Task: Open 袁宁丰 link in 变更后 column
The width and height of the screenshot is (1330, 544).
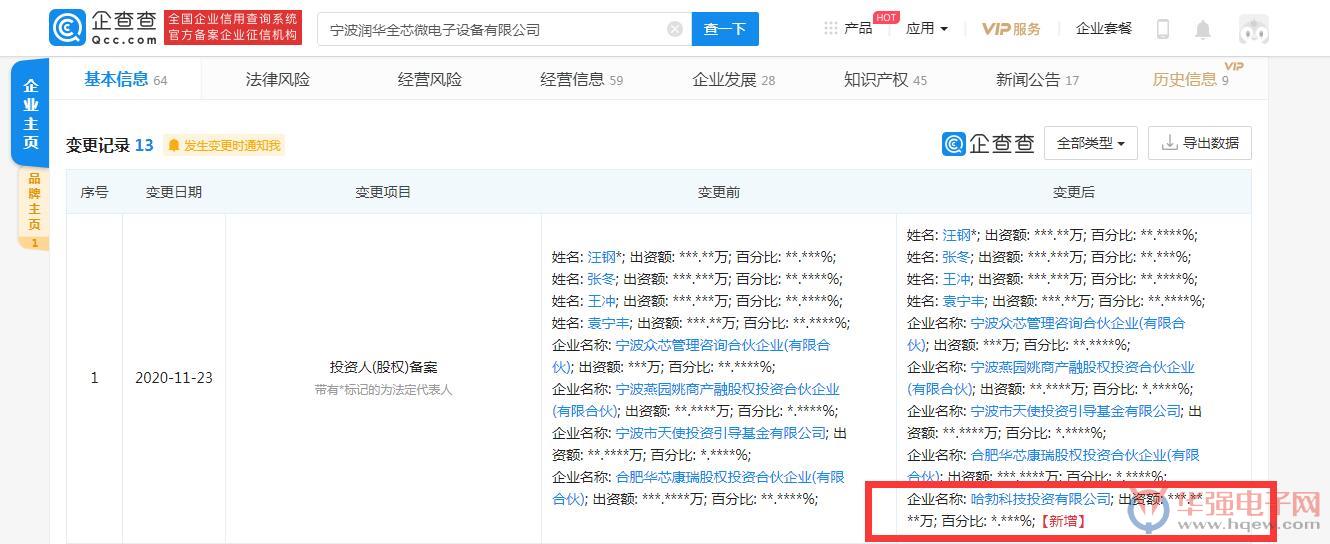Action: tap(963, 301)
